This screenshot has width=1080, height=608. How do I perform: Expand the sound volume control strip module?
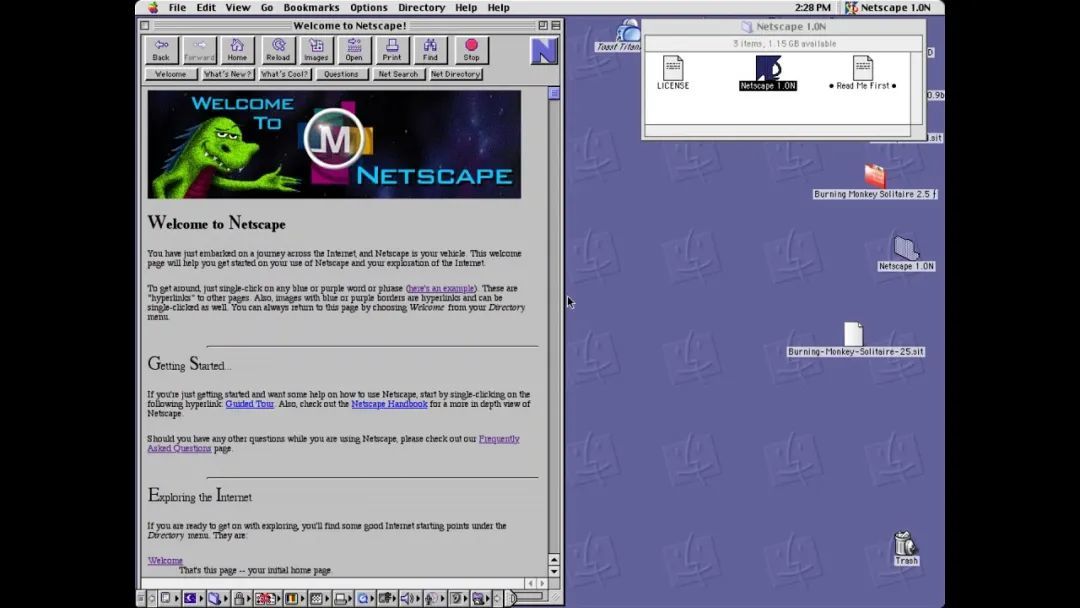(x=409, y=598)
